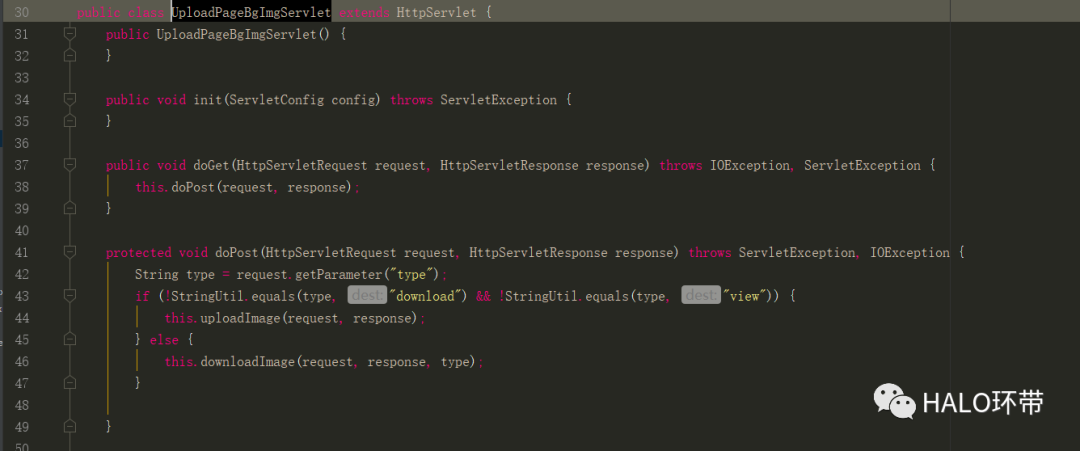Click the dest: hint before "view"
The image size is (1080, 451).
click(x=700, y=296)
